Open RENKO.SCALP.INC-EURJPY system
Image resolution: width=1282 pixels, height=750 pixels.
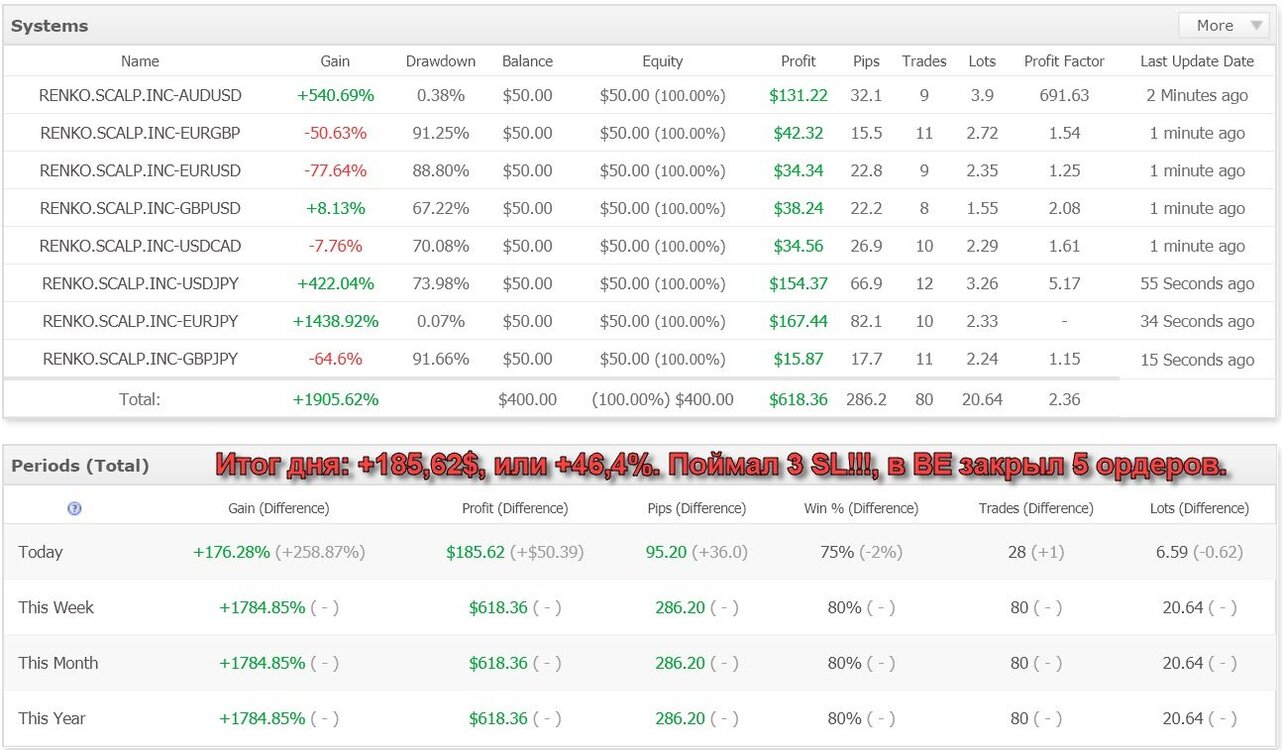tap(140, 321)
